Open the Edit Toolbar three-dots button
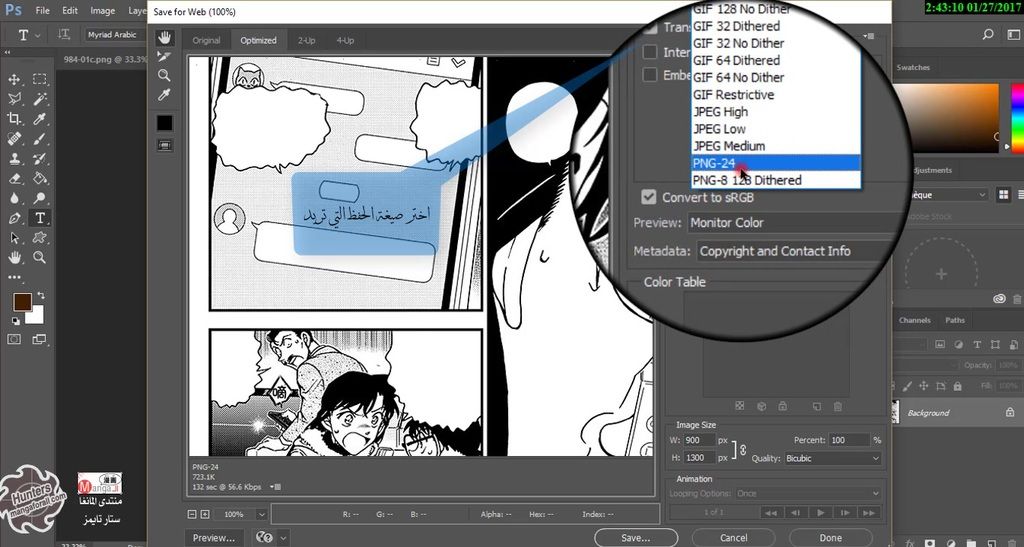The image size is (1024, 547). click(14, 277)
